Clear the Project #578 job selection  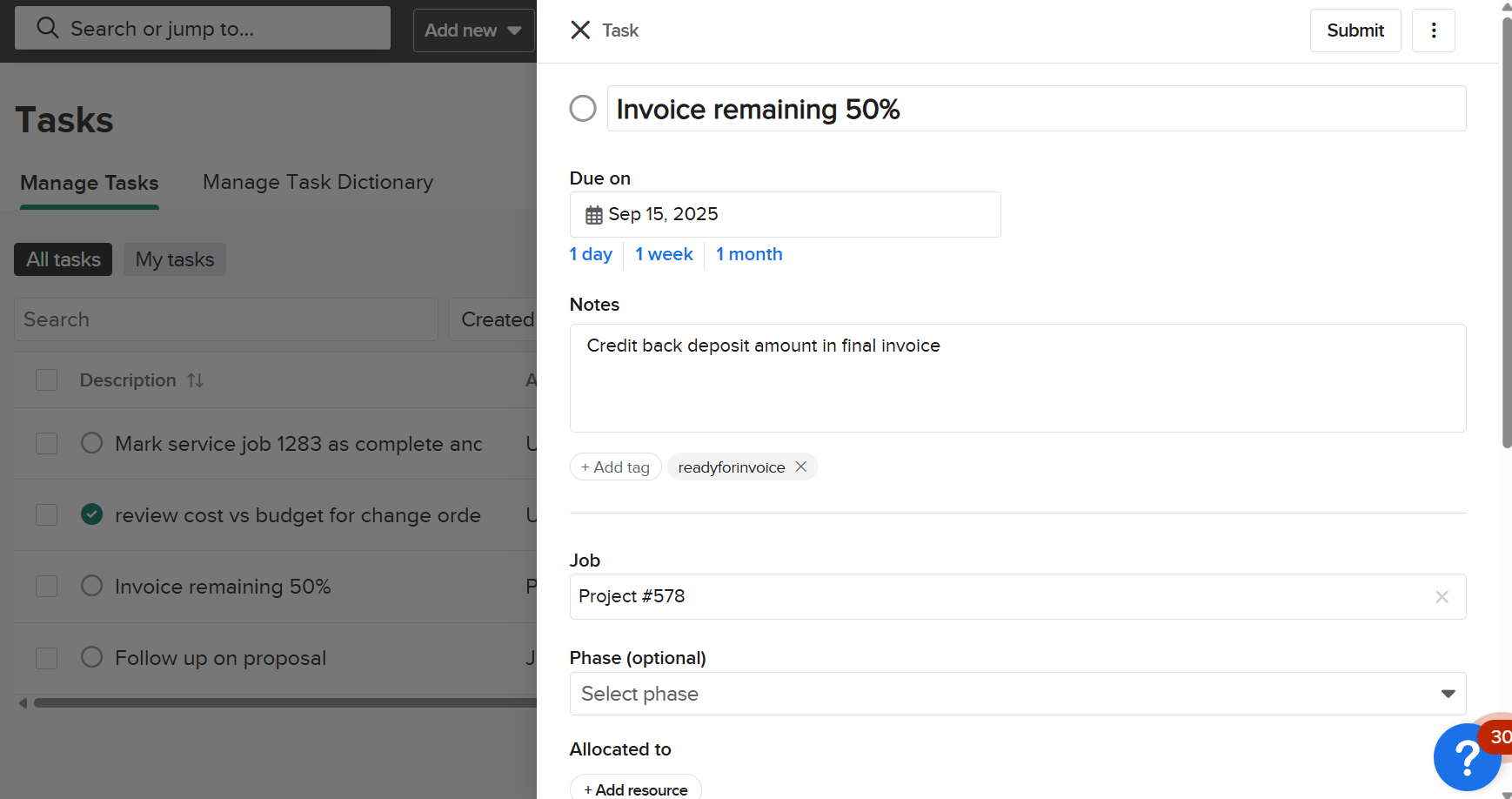(1442, 597)
